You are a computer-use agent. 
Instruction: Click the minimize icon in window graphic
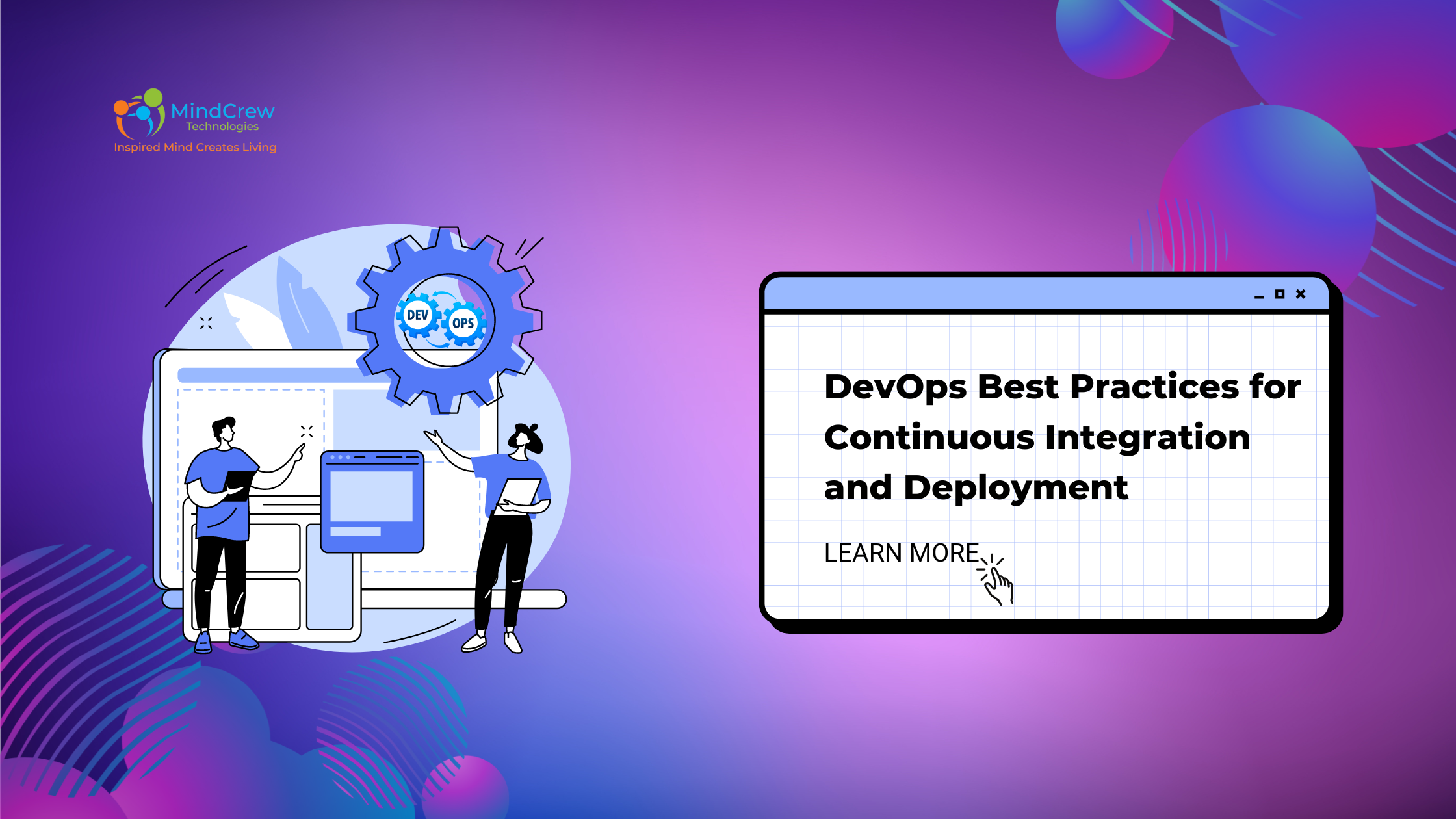pyautogui.click(x=1259, y=297)
